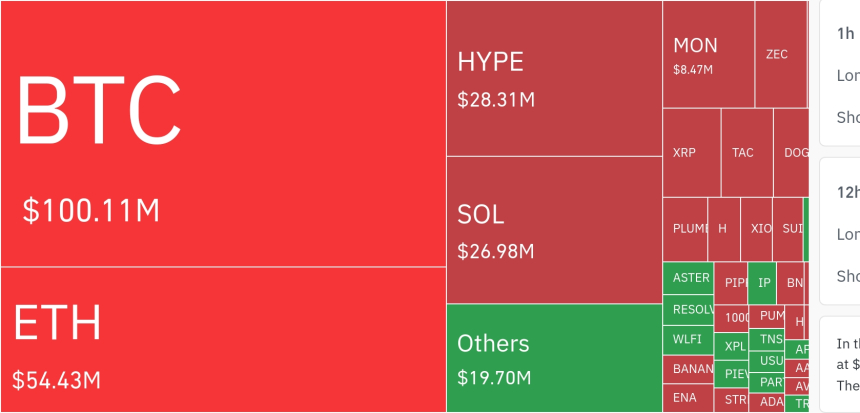
Task: Select the ENA tile
Action: coord(688,398)
